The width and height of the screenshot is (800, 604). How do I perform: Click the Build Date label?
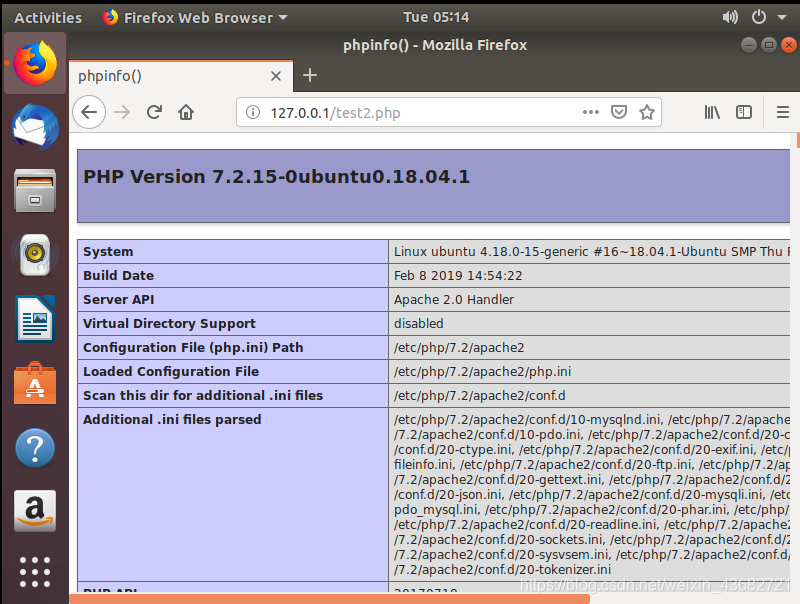[x=118, y=275]
